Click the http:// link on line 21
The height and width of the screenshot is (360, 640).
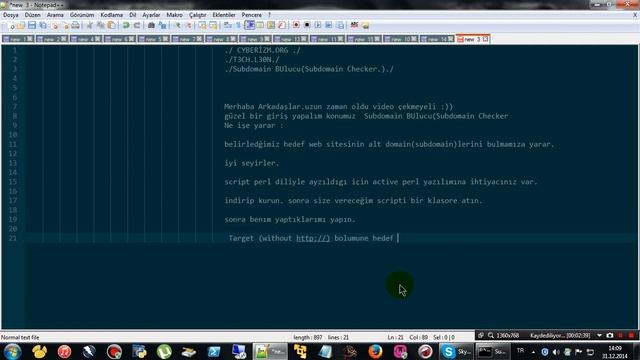pyautogui.click(x=313, y=238)
